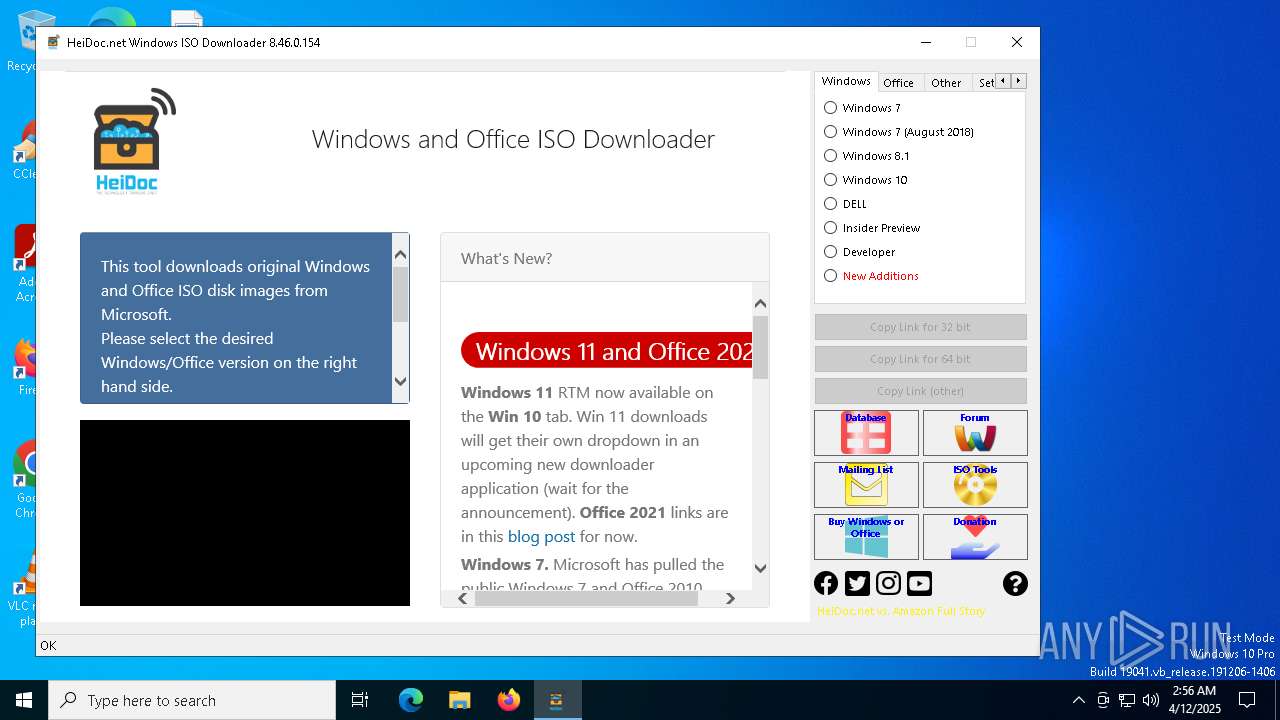1280x720 pixels.
Task: Click the What's New horizontal scrollbar thumb
Action: click(586, 598)
